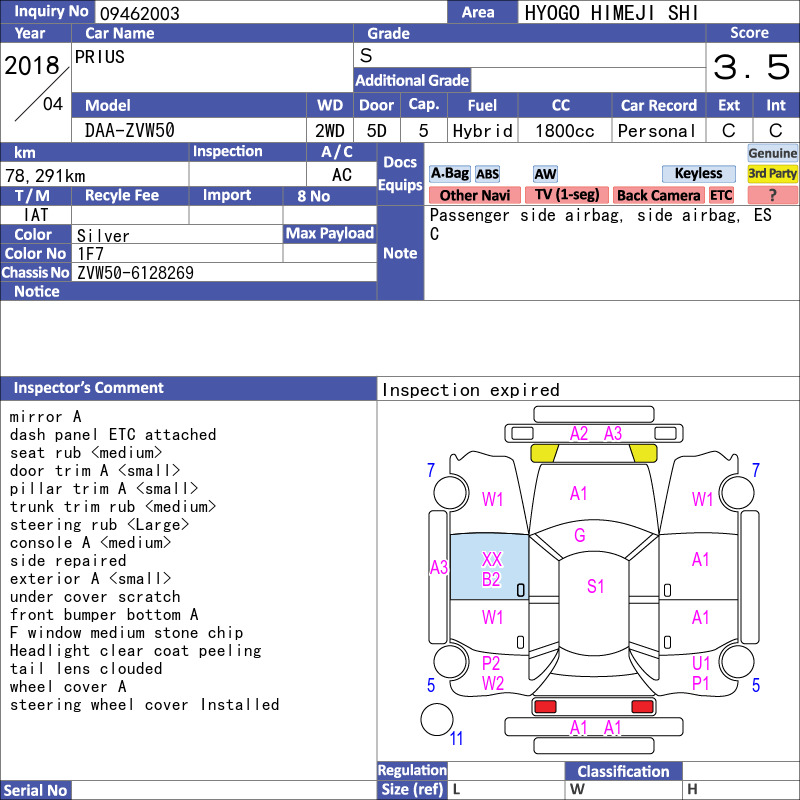This screenshot has height=800, width=800.
Task: Click the Car Record value Personal
Action: 657,131
